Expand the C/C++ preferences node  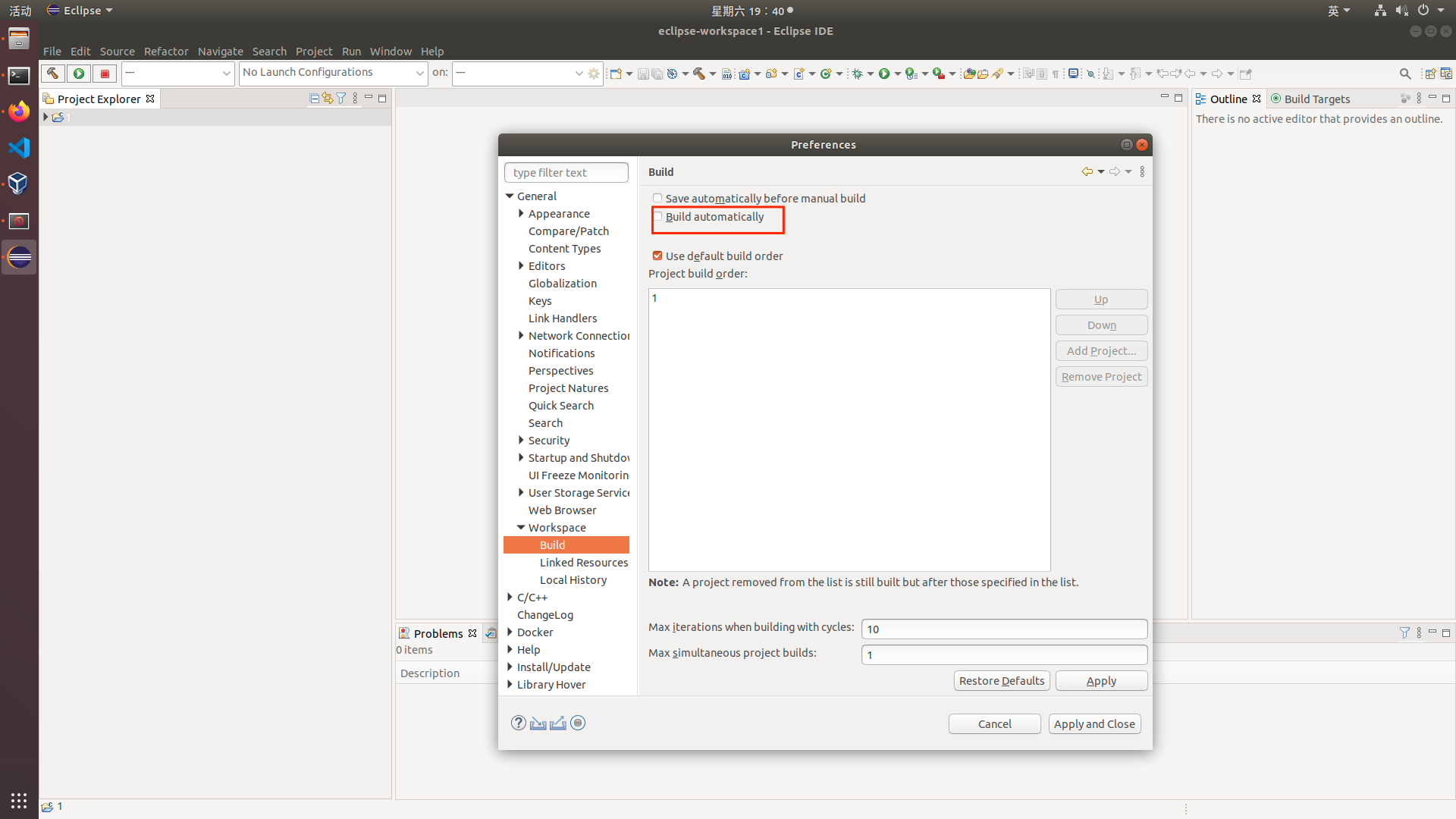point(510,598)
